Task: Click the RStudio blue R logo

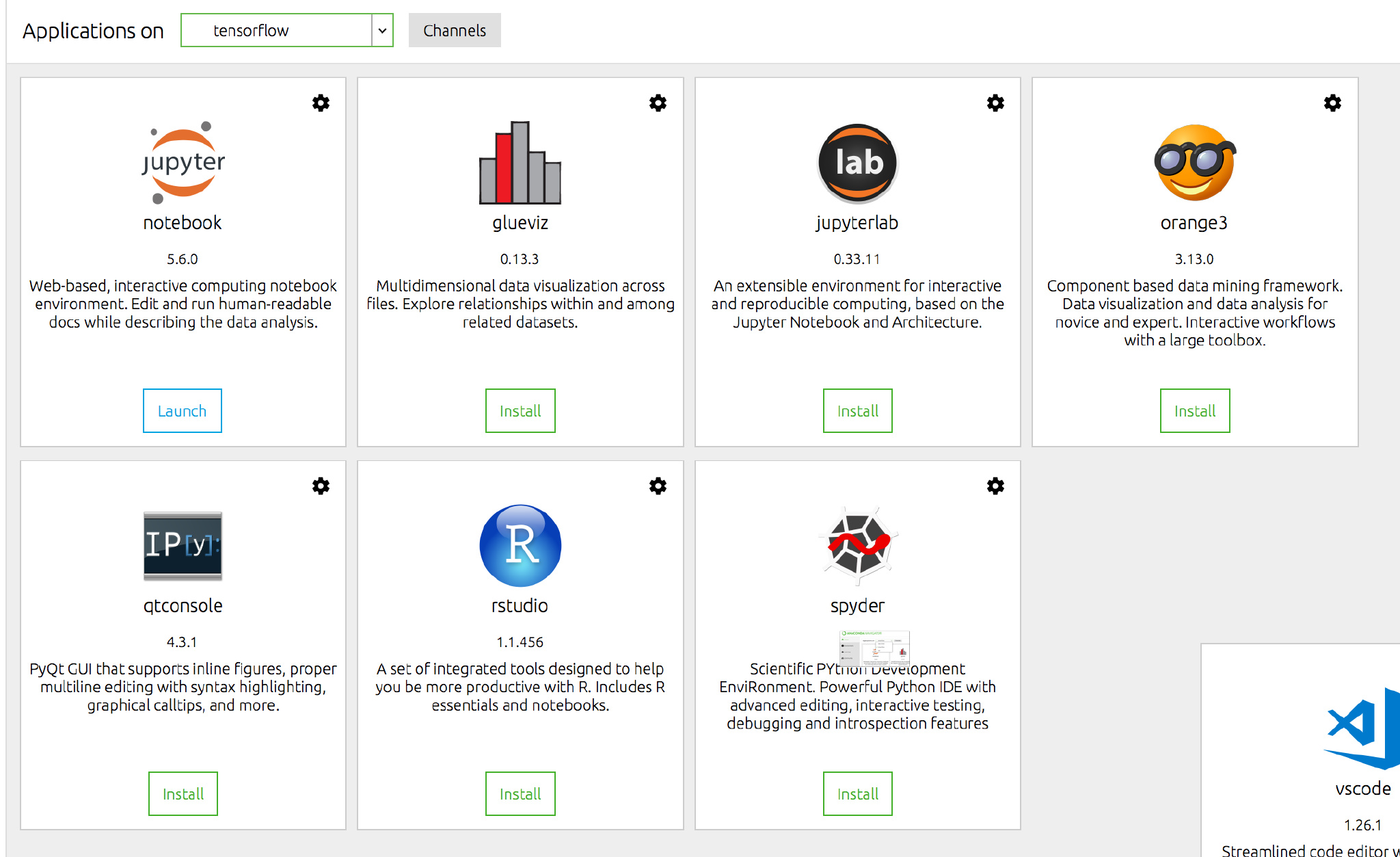Action: pyautogui.click(x=520, y=546)
